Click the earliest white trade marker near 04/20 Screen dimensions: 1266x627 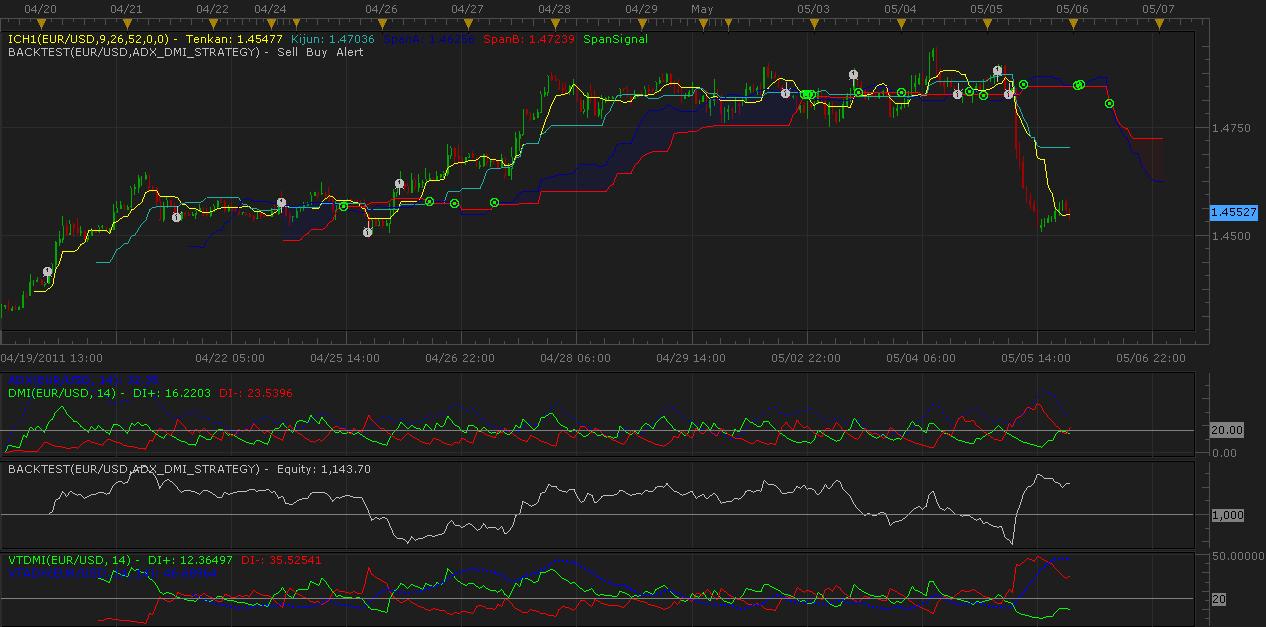48,271
